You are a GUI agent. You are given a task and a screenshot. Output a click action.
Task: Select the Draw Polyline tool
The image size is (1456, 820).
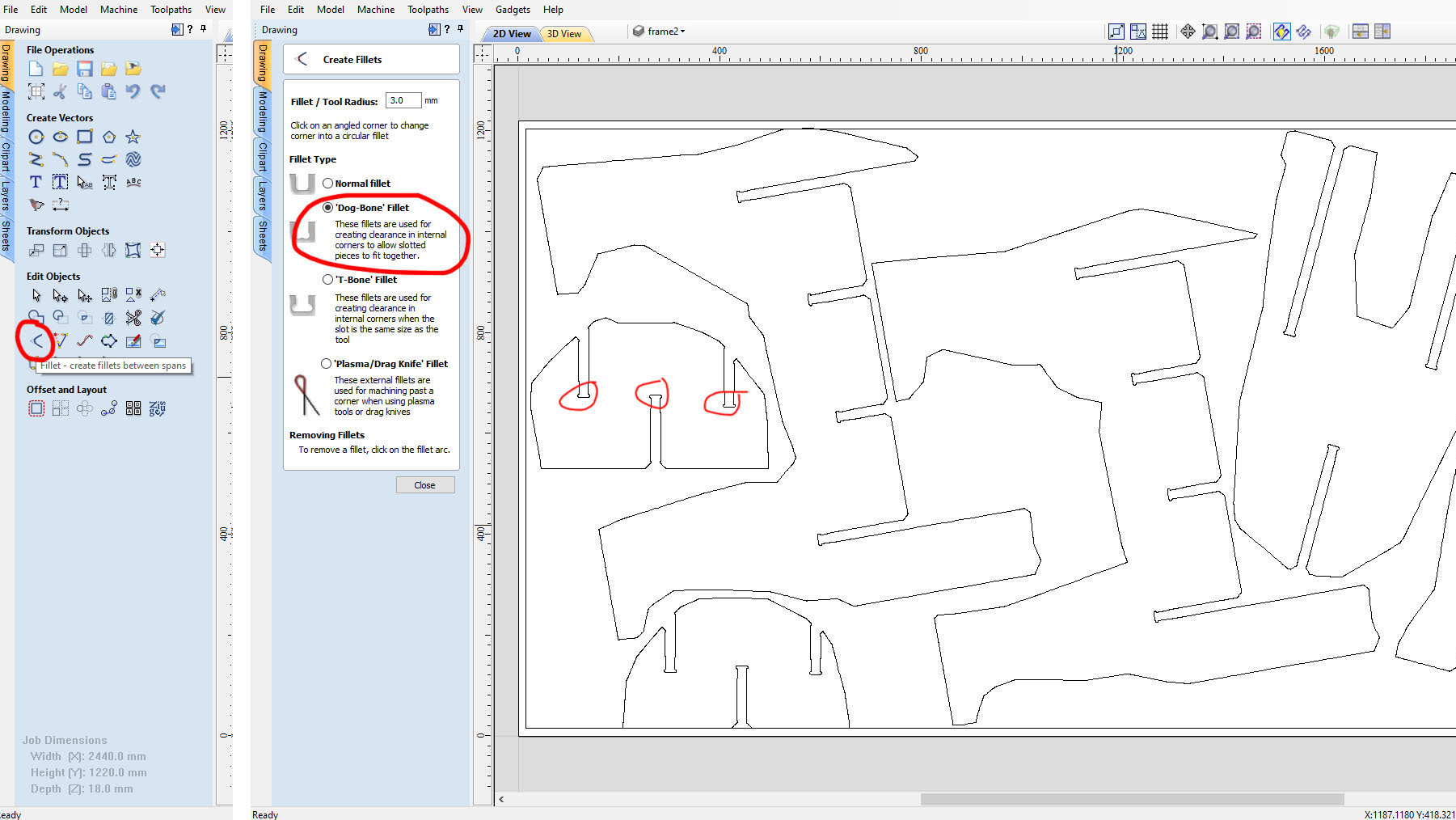pyautogui.click(x=36, y=159)
